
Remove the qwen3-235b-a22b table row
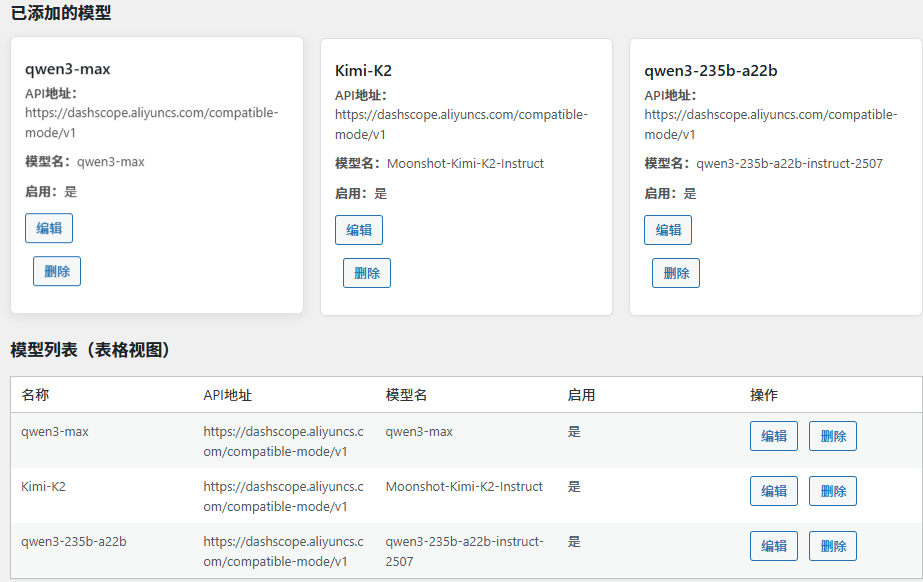tap(833, 546)
